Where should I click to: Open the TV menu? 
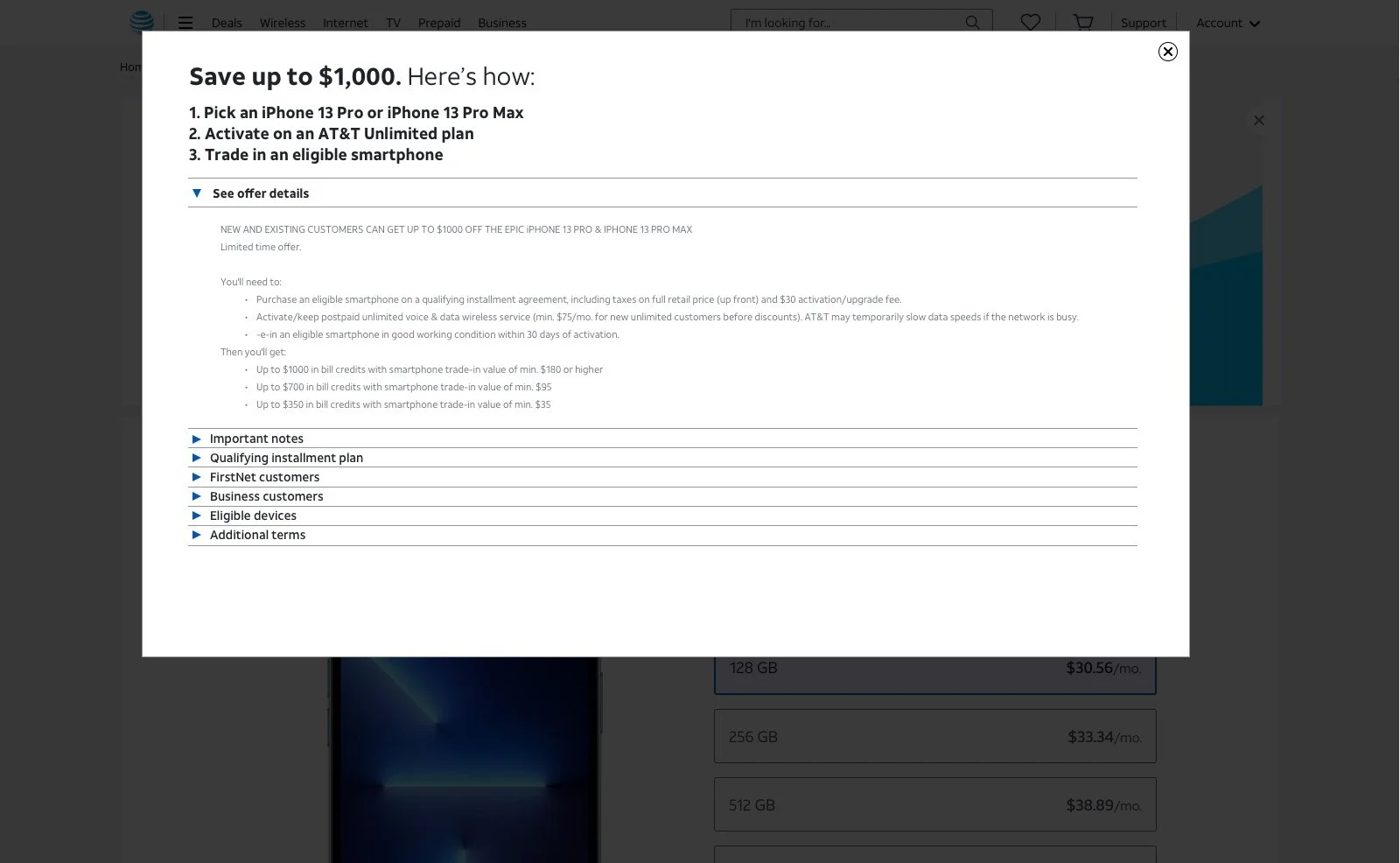(x=393, y=23)
